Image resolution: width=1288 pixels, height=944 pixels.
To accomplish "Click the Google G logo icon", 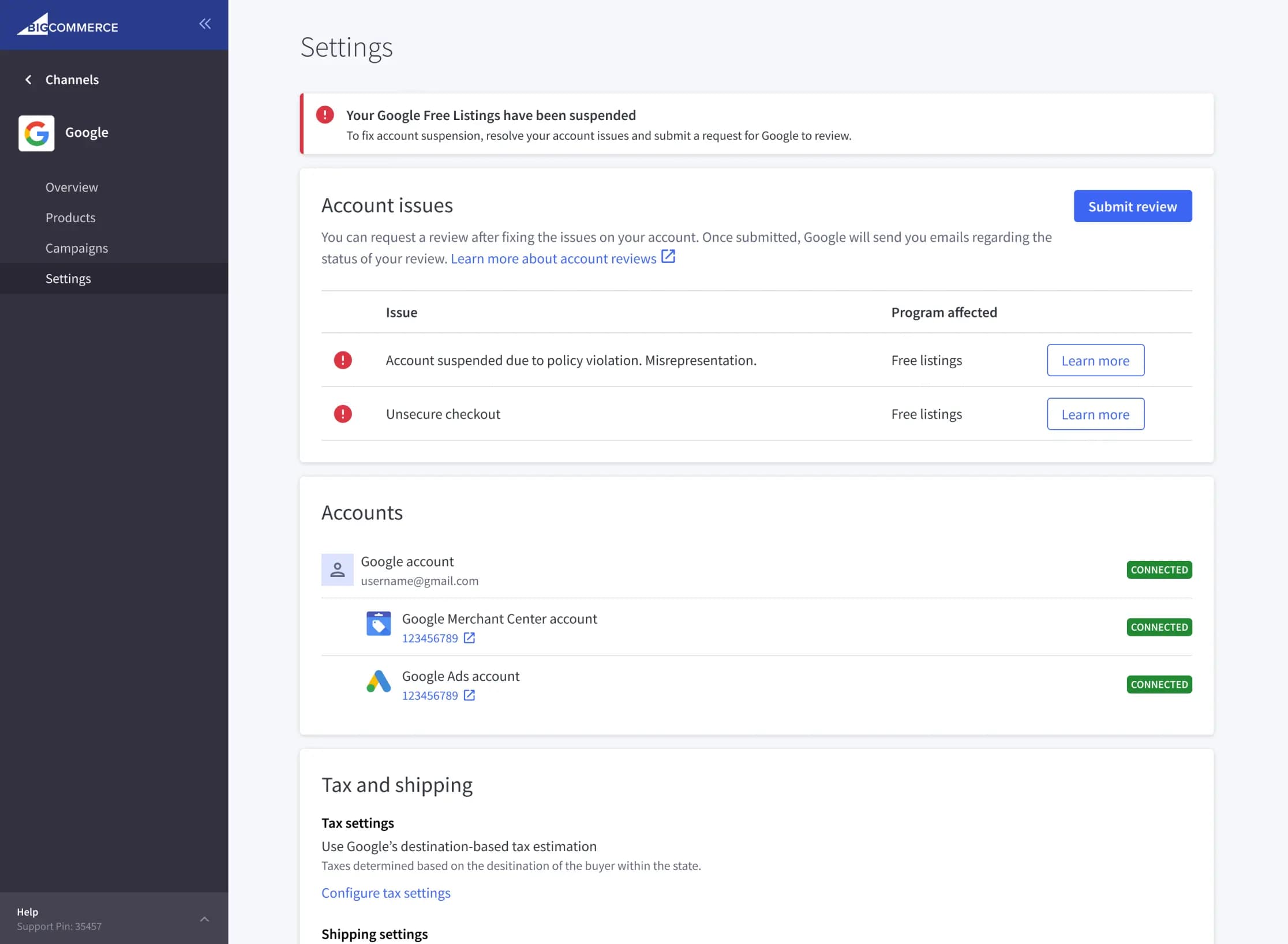I will point(36,133).
